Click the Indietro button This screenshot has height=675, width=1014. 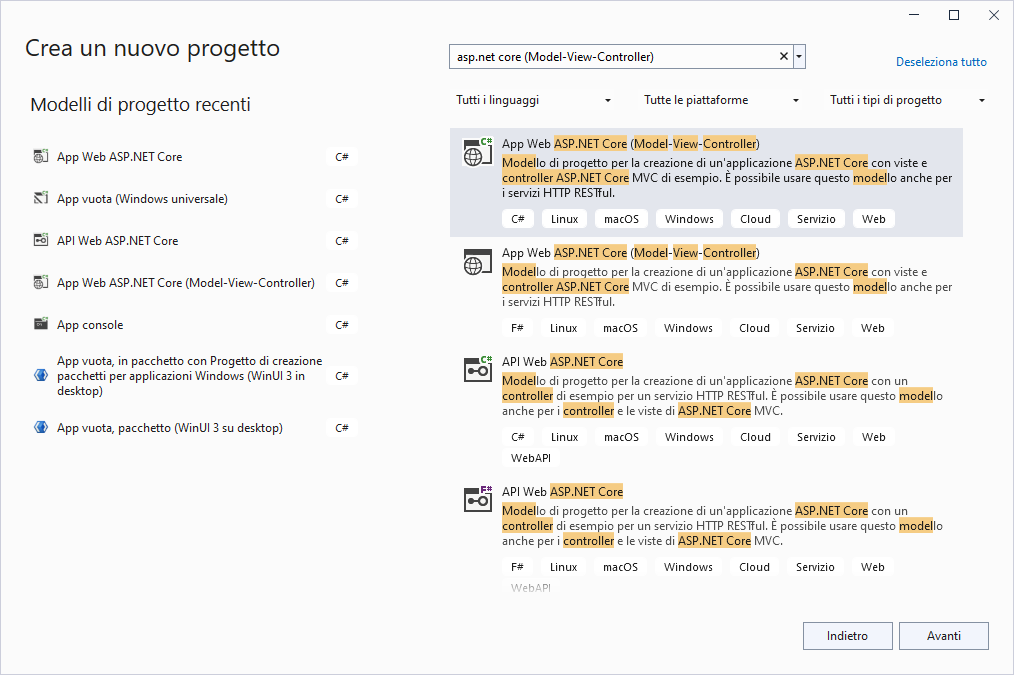[847, 636]
